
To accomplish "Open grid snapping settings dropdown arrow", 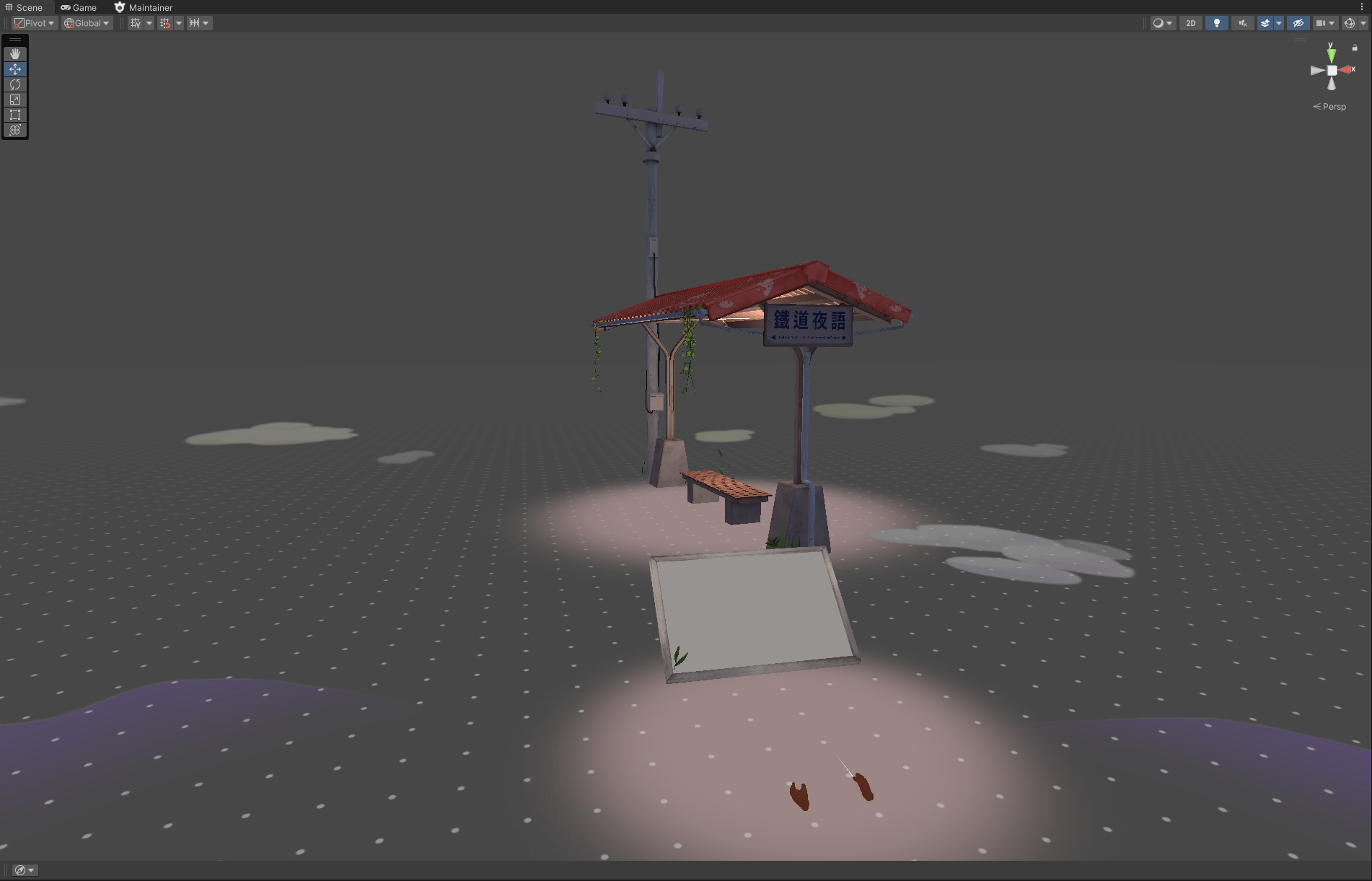I will pos(179,23).
